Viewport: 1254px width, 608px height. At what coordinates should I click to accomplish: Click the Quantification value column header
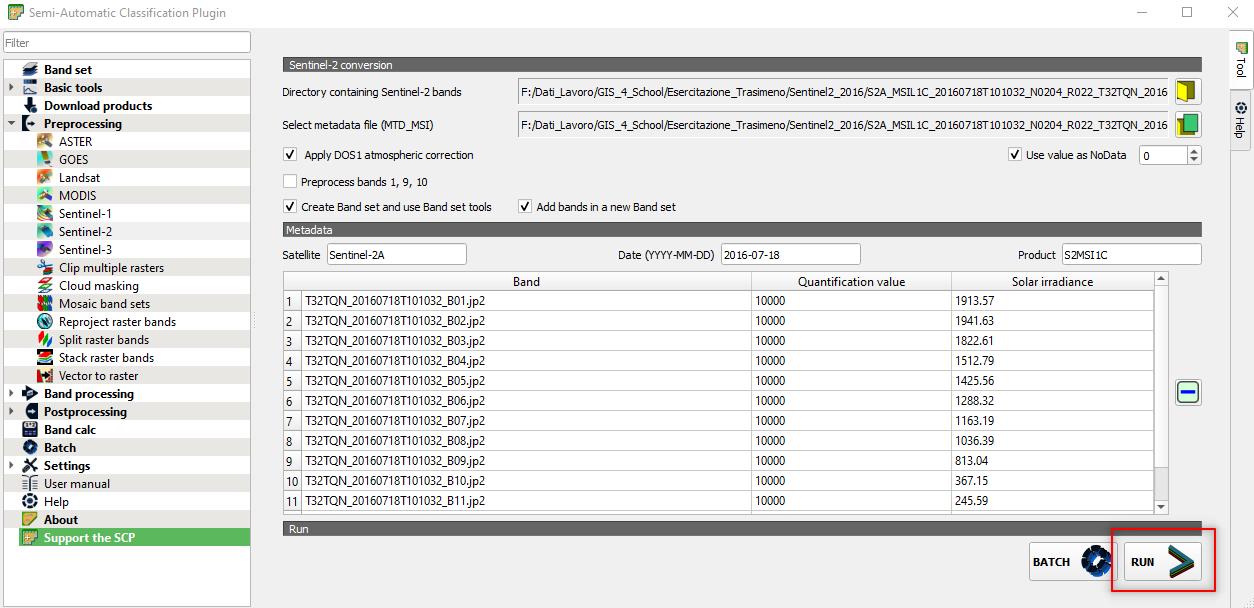tap(851, 282)
